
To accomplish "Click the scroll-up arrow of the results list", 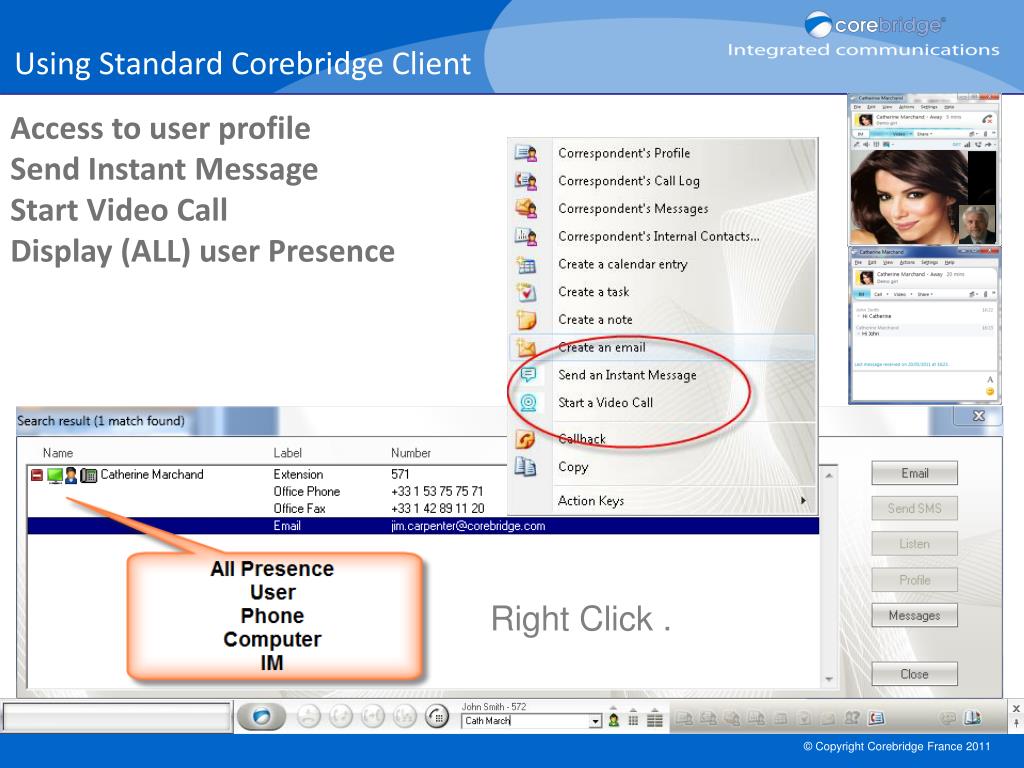I will point(829,475).
